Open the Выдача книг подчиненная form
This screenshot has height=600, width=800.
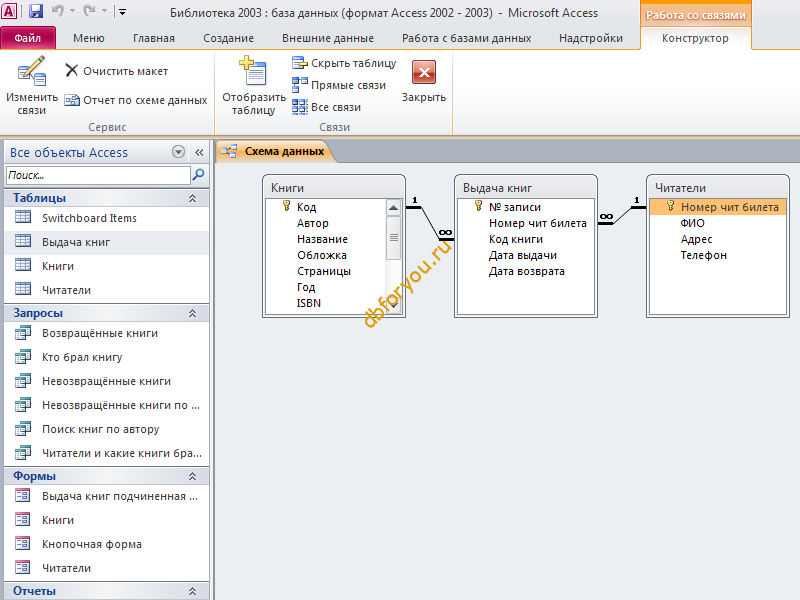107,496
